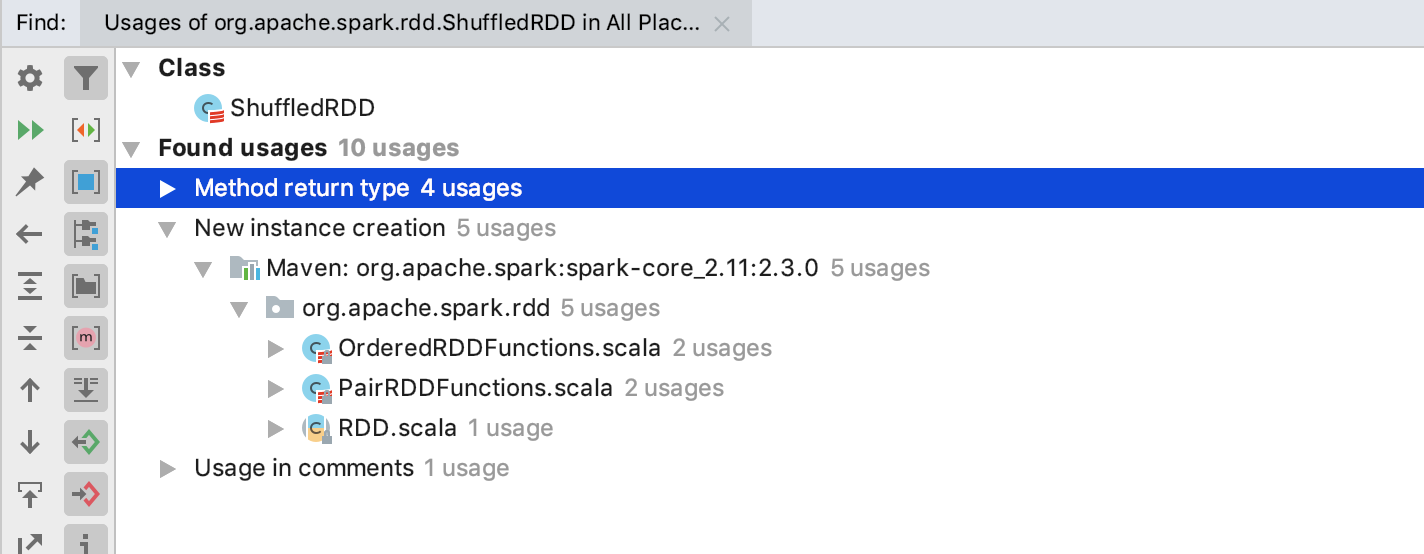Click the Rerun double-arrow icon
The width and height of the screenshot is (1424, 554).
coord(31,130)
